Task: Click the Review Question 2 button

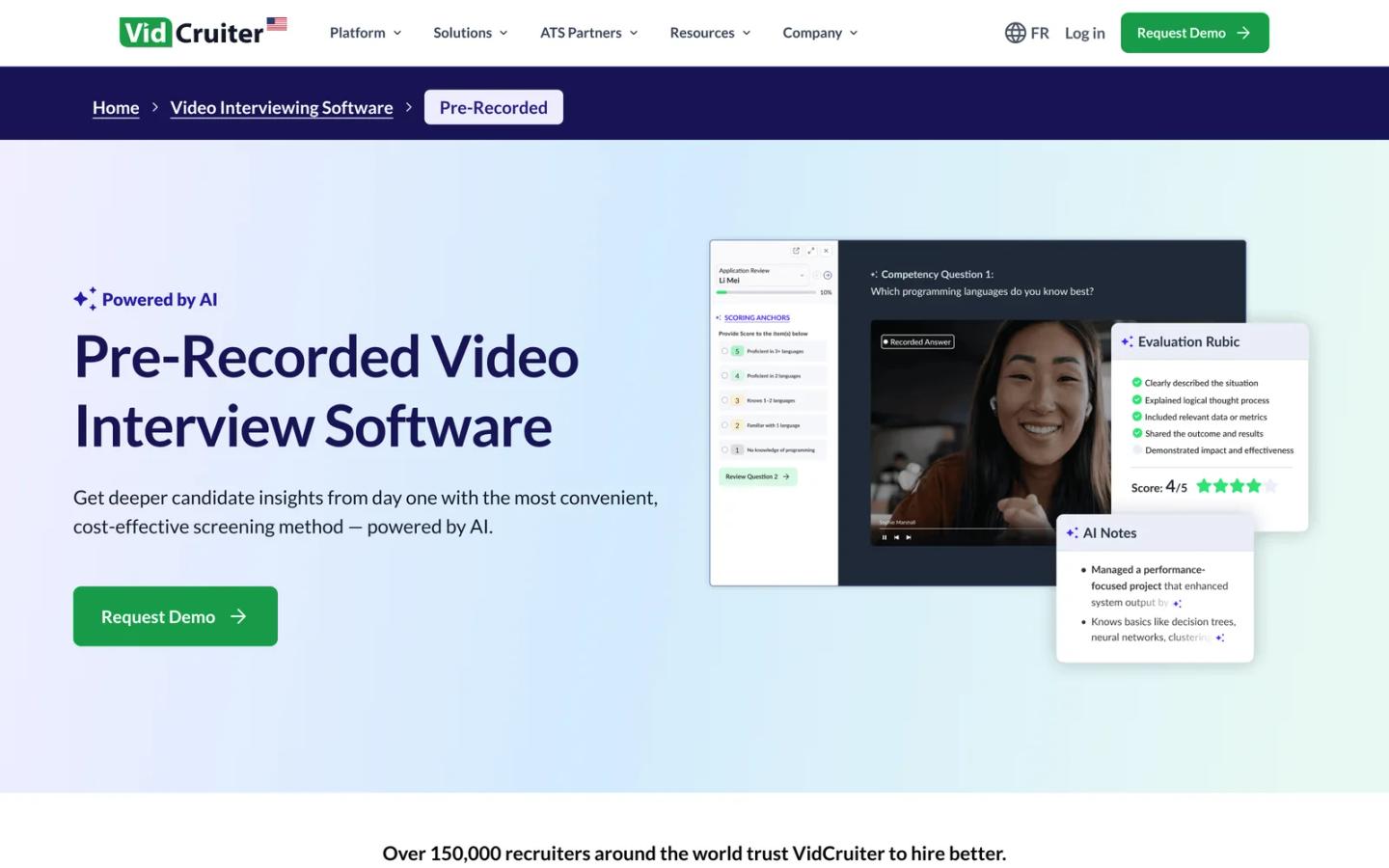Action: coord(758,476)
